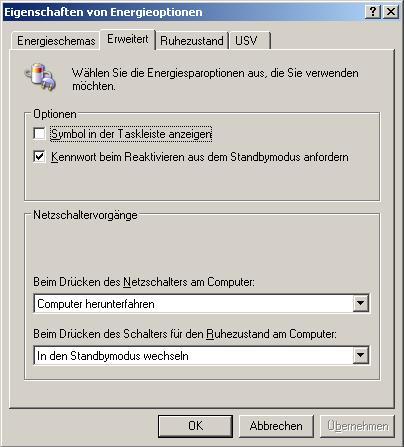The width and height of the screenshot is (404, 447).
Task: Close the Energieoptionen dialog with the X
Action: [x=391, y=12]
